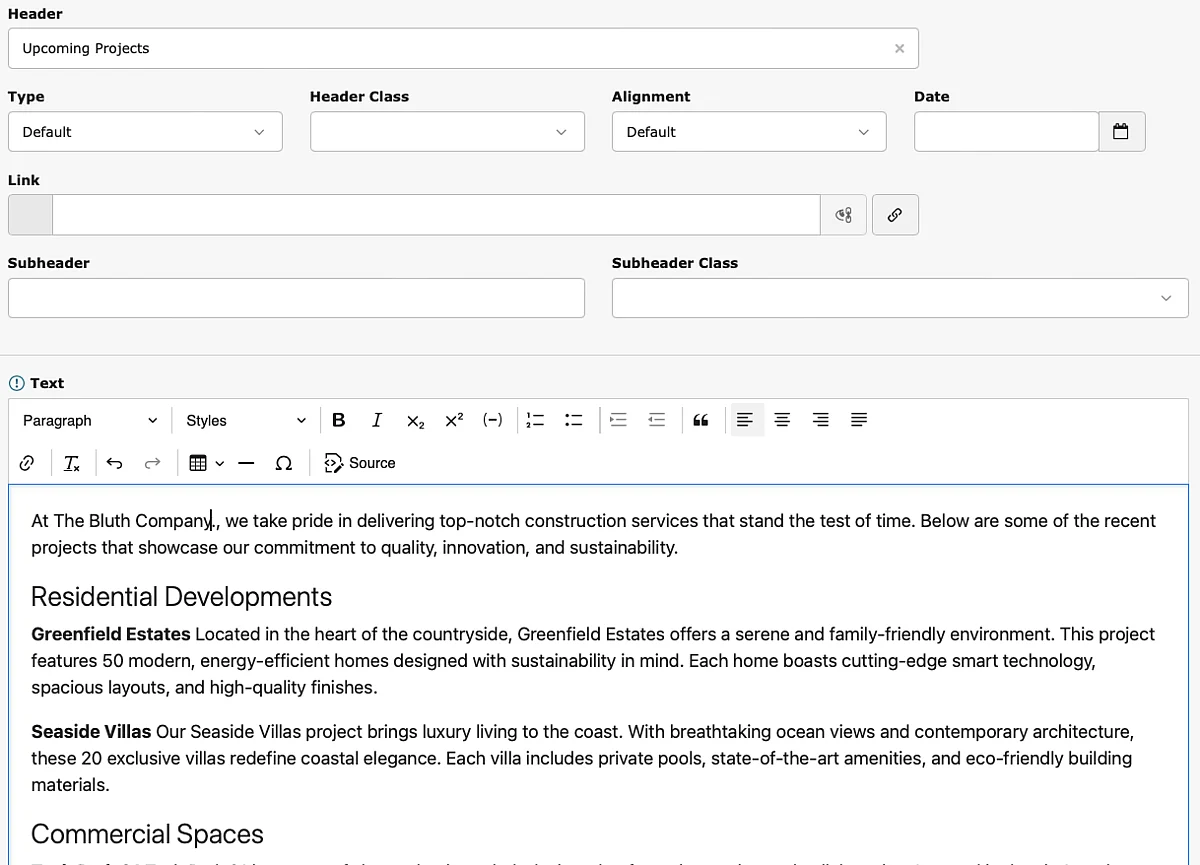Insert a bulleted list
Viewport: 1200px width, 865px height.
pyautogui.click(x=574, y=420)
